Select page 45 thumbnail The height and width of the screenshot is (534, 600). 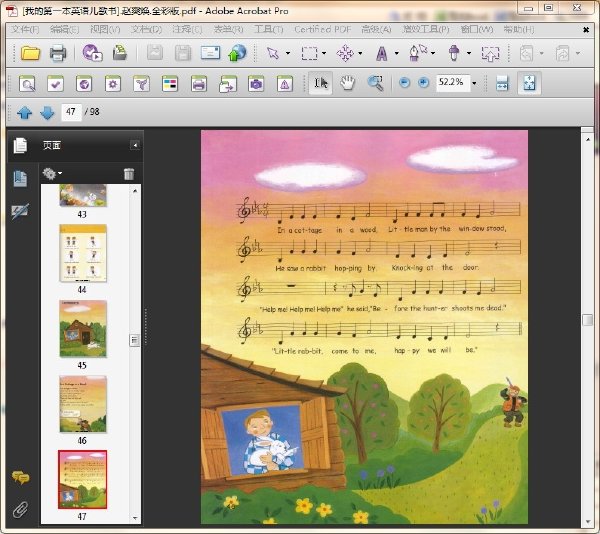83,329
